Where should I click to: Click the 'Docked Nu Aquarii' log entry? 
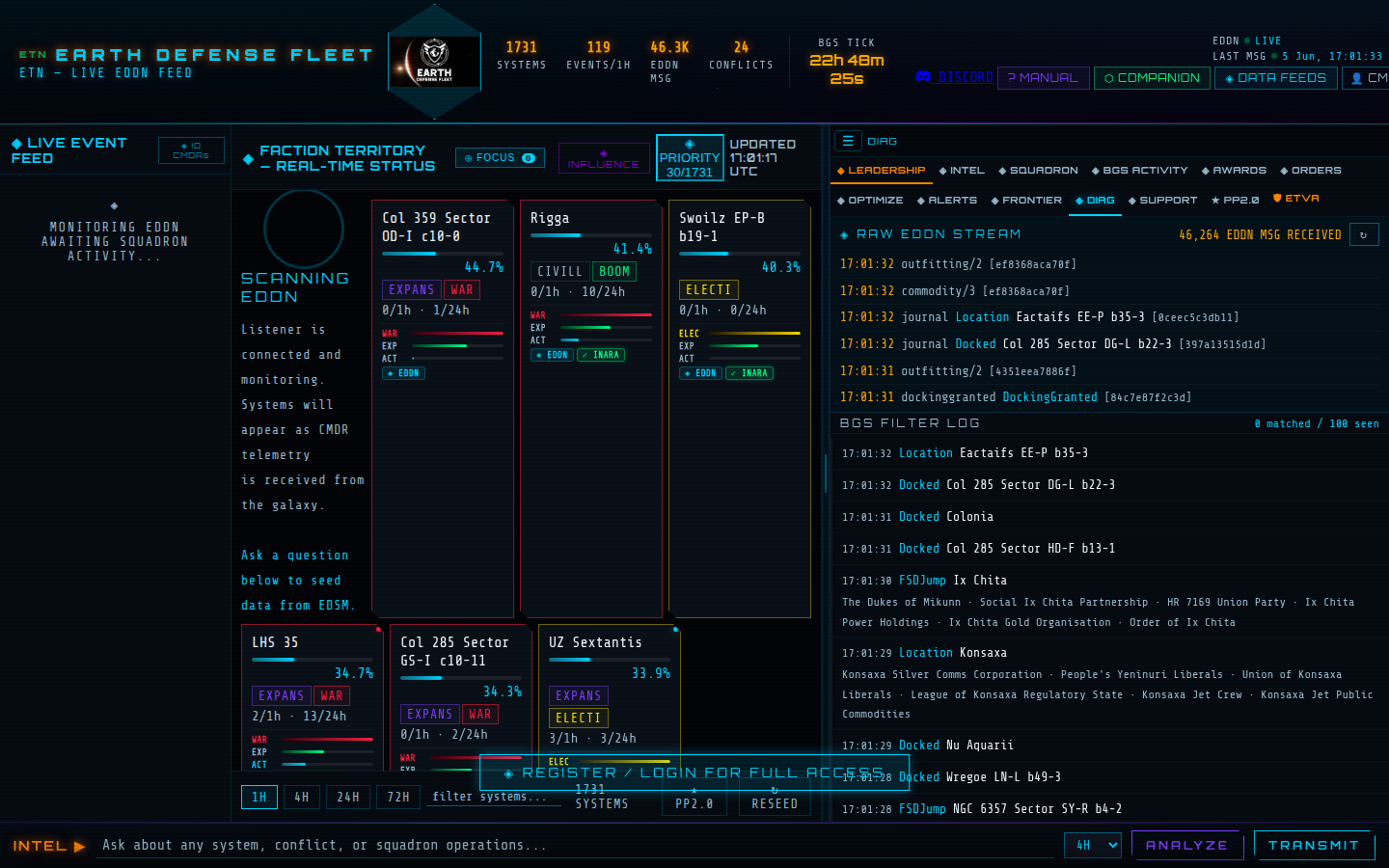coord(1109,746)
